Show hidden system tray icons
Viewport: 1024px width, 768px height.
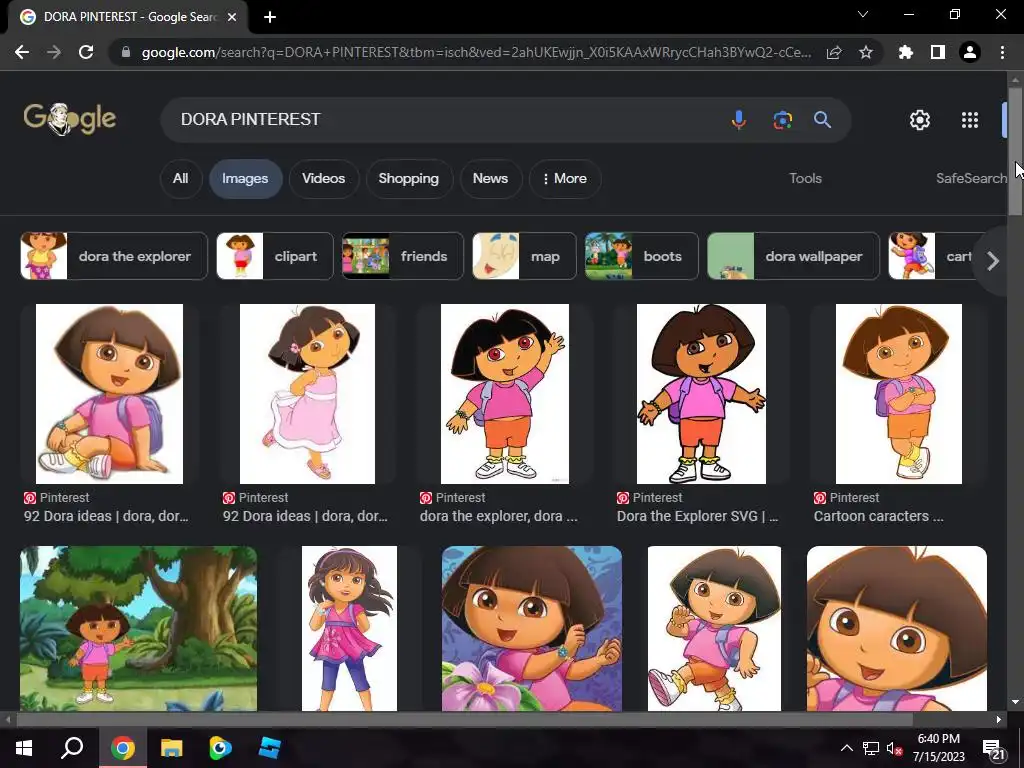[846, 748]
